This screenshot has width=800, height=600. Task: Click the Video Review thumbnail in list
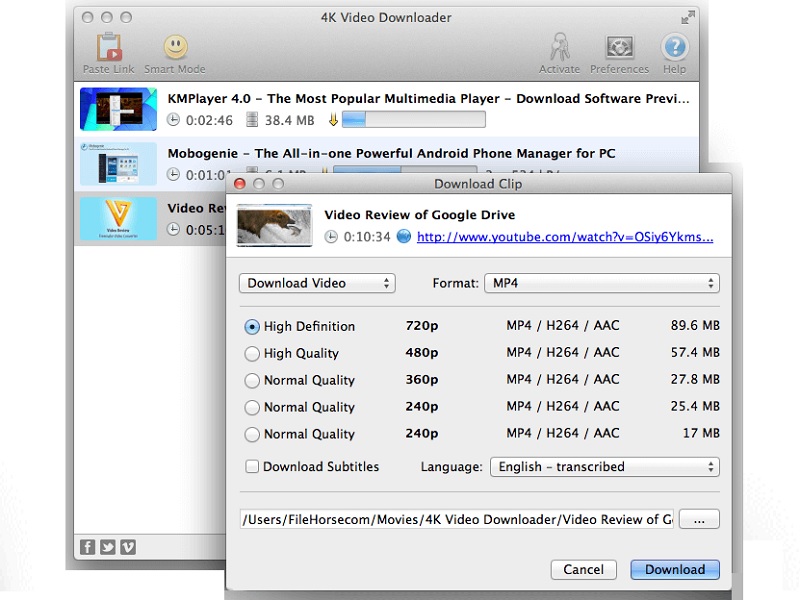[x=118, y=218]
